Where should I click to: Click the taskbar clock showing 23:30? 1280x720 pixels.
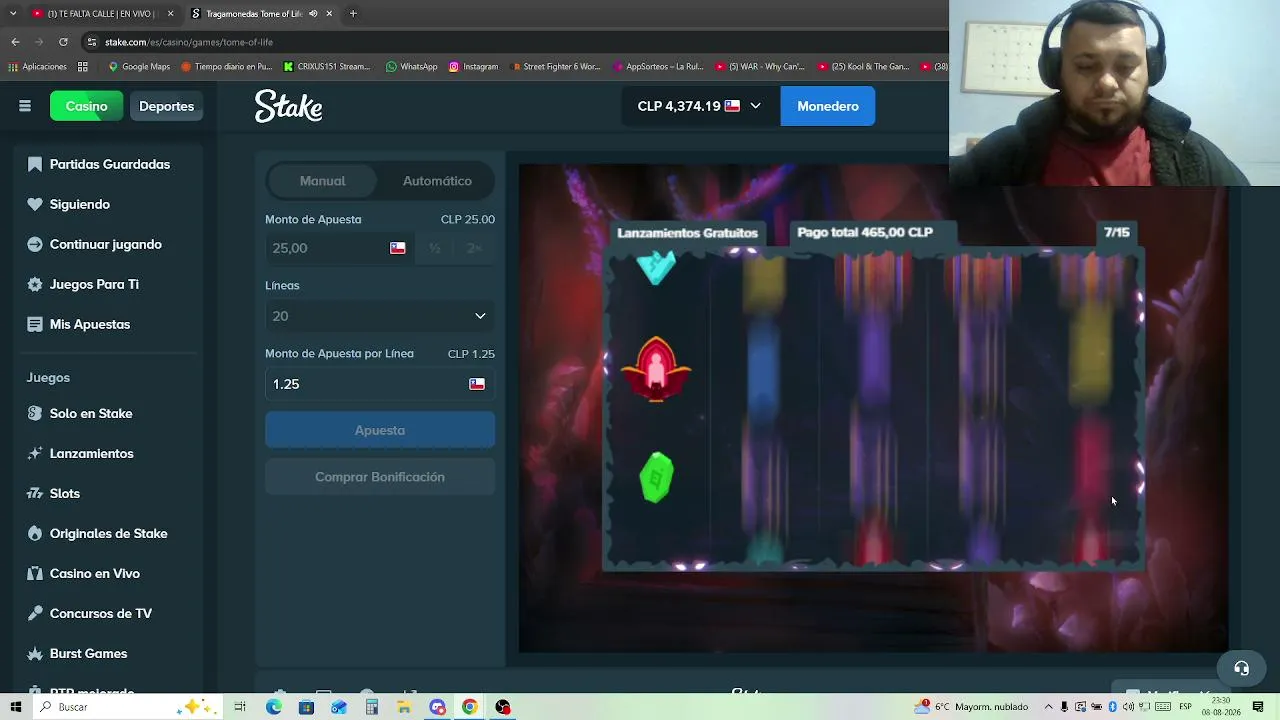1220,707
